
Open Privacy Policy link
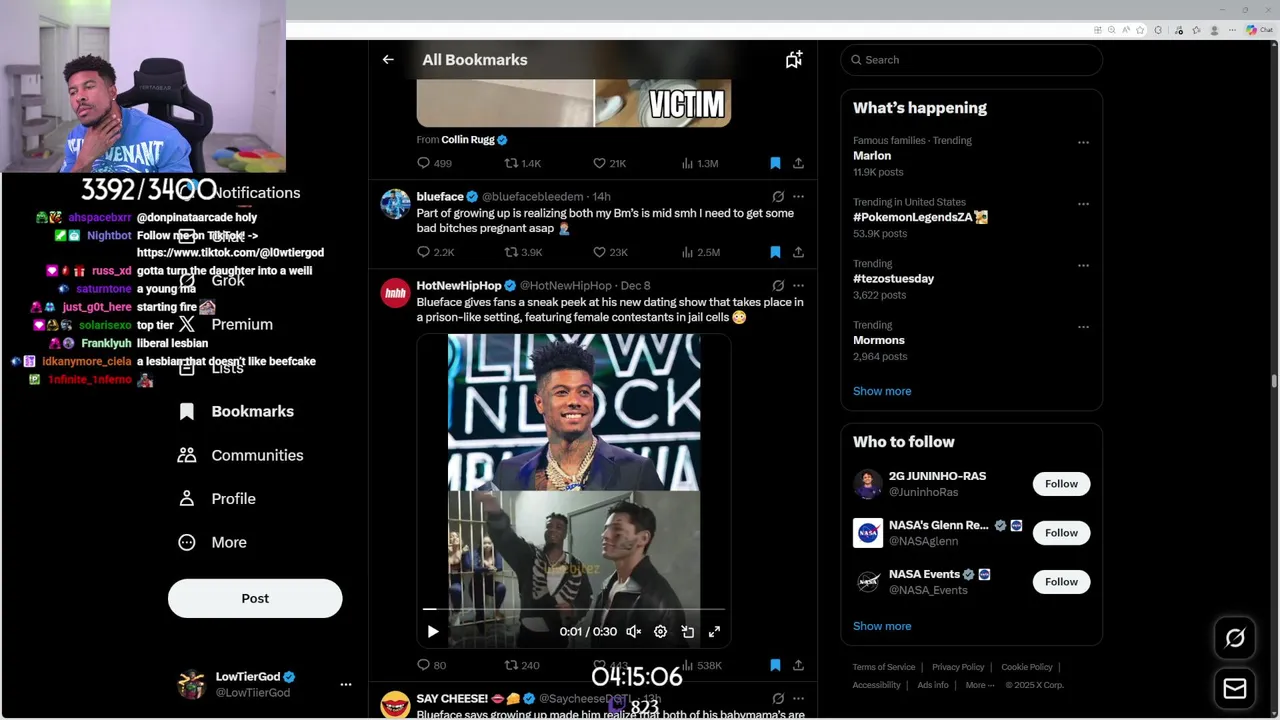coord(958,667)
